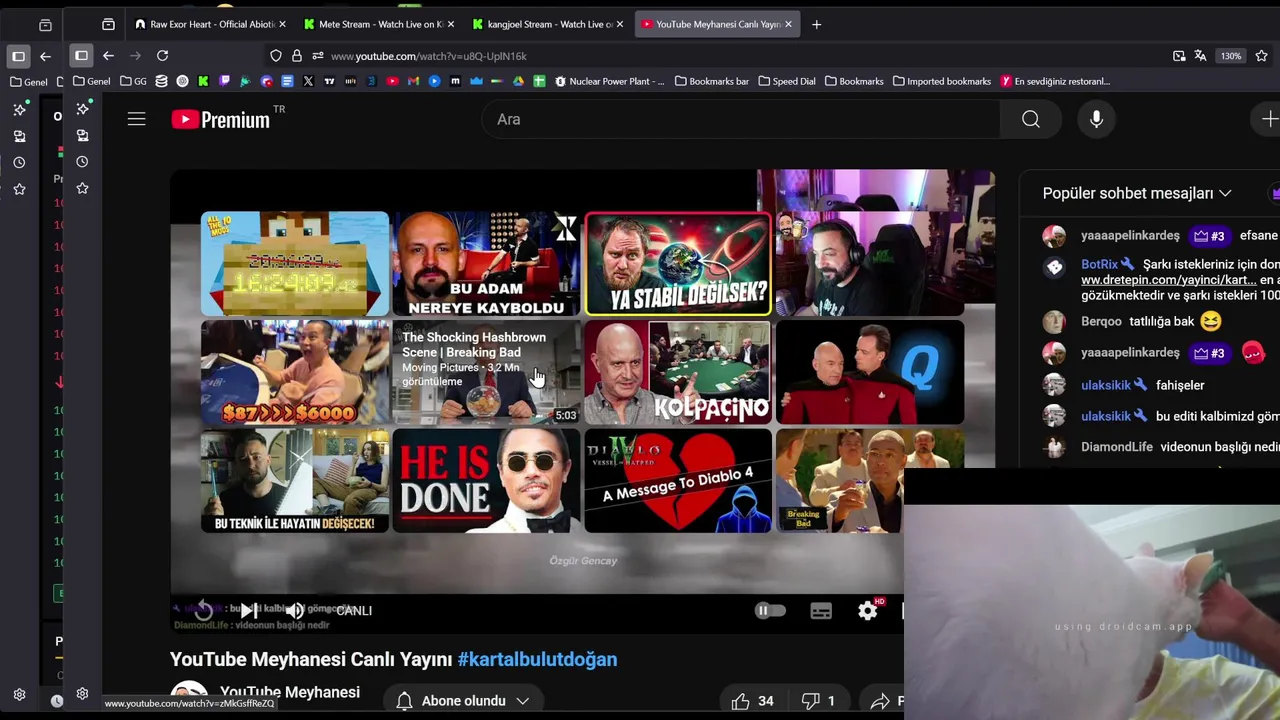Click the YouTube search magnifier button
The width and height of the screenshot is (1280, 720).
coord(1031,119)
